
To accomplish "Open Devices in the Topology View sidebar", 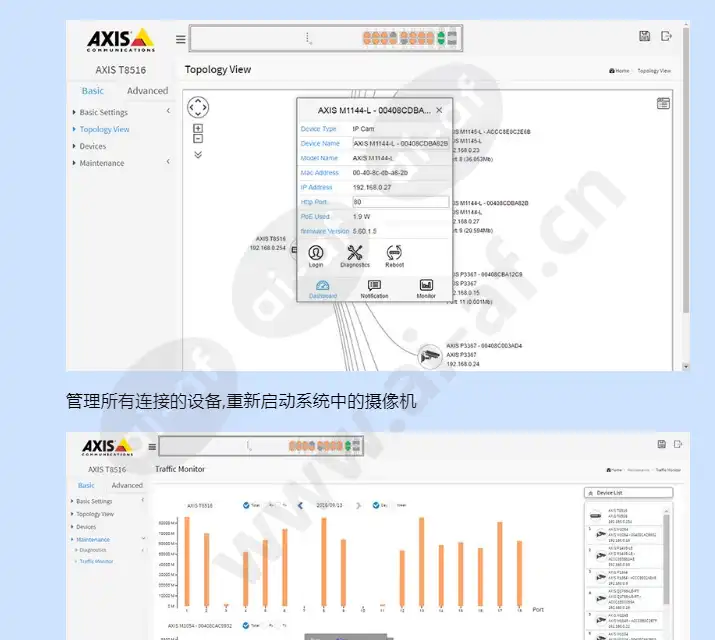I will [93, 146].
